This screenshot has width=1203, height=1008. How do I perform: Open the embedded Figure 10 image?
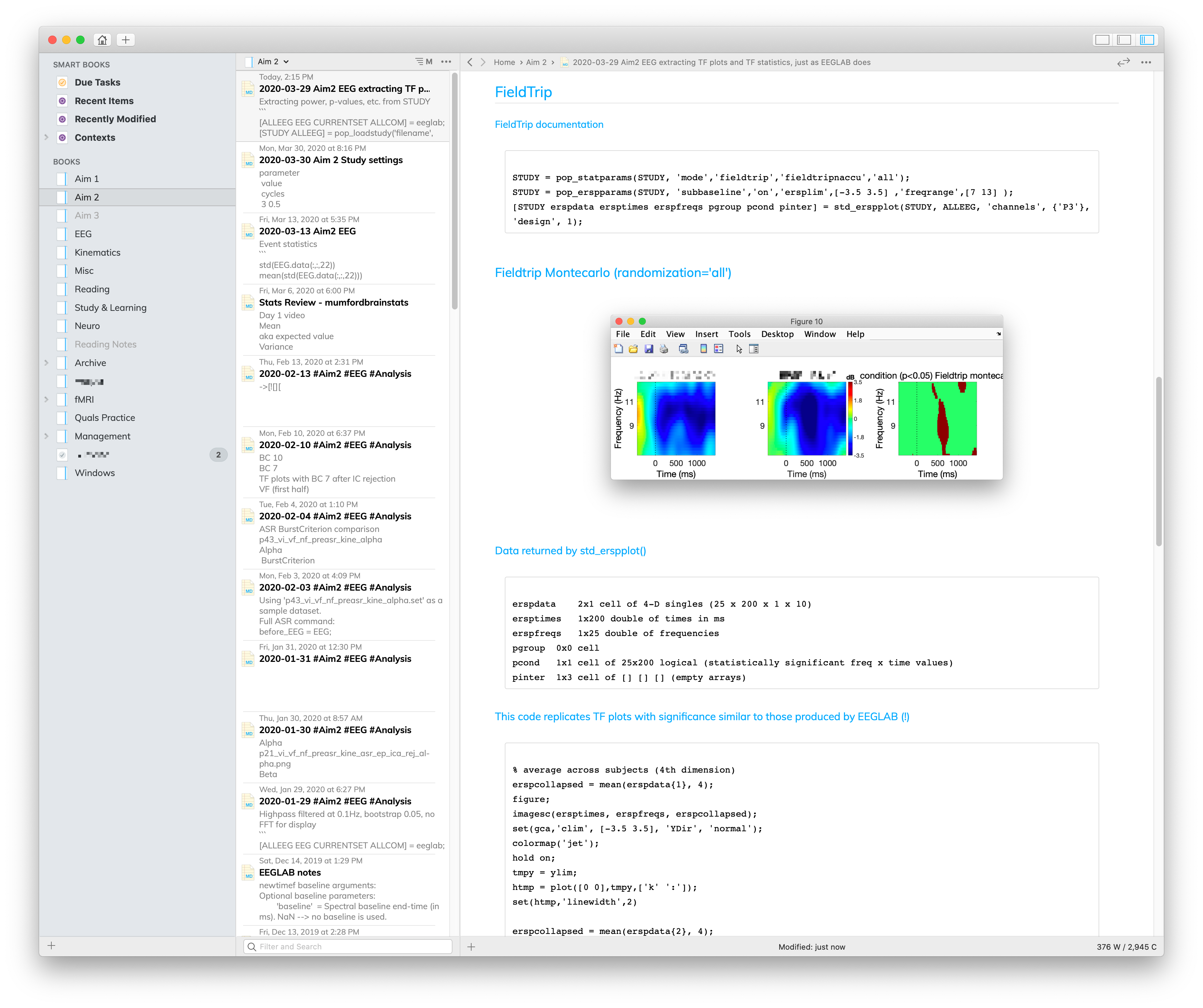click(x=807, y=397)
